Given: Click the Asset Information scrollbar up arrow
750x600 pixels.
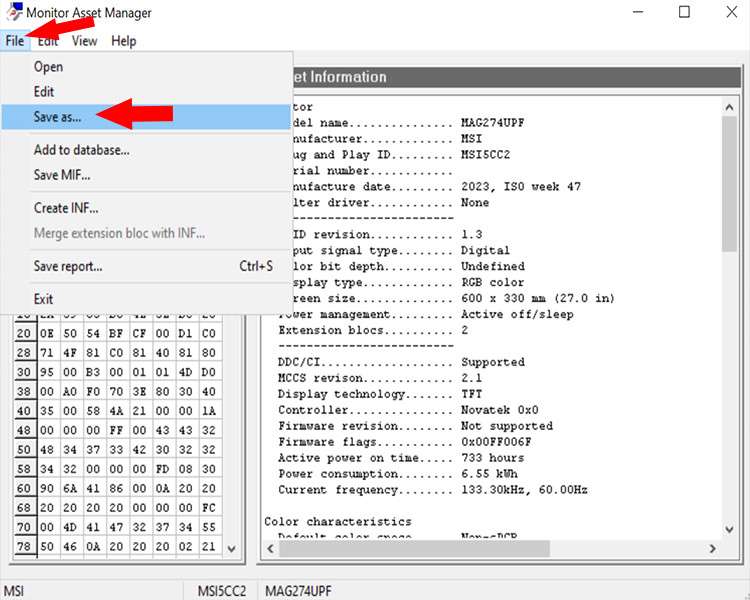Looking at the screenshot, I should [x=731, y=105].
